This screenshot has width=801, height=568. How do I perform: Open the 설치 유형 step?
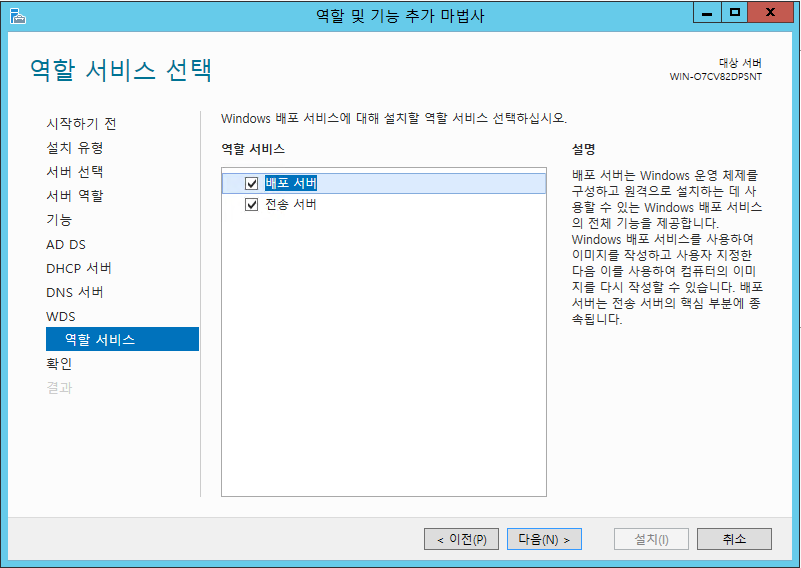coord(74,148)
